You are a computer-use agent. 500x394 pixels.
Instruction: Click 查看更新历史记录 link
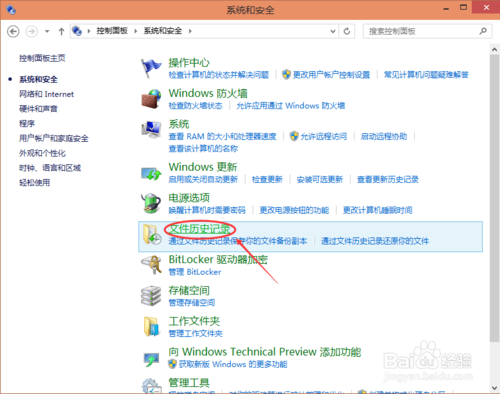pyautogui.click(x=388, y=179)
